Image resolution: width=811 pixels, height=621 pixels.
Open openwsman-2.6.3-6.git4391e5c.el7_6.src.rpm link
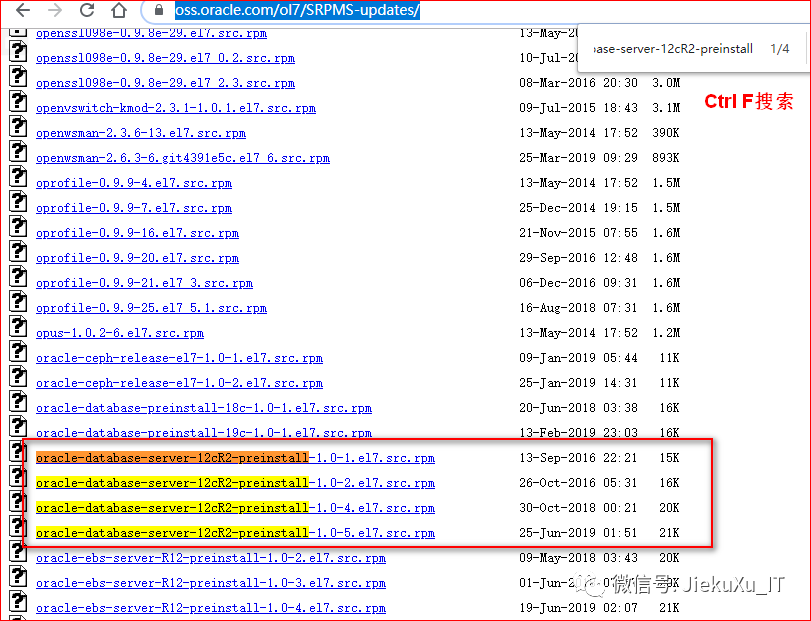(183, 158)
